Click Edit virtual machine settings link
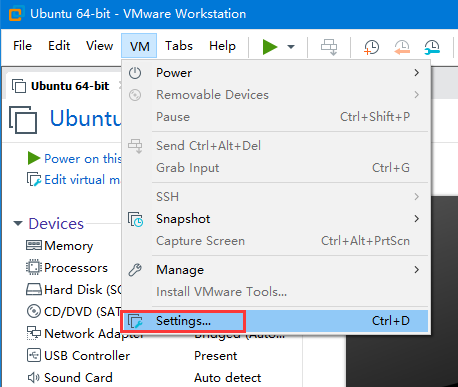 coord(82,180)
